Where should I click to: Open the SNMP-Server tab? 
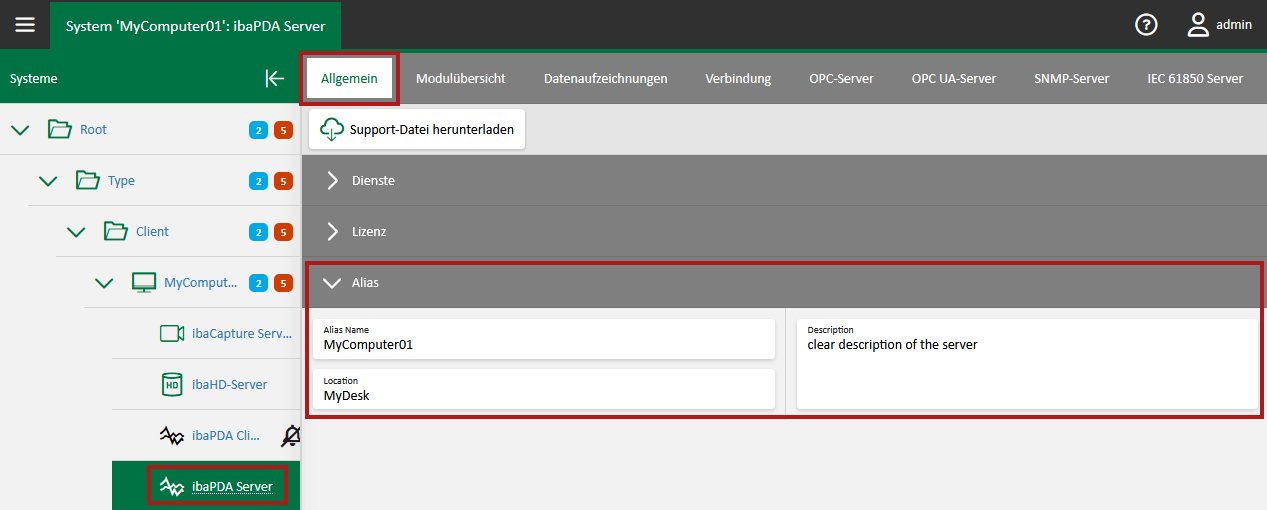(x=1071, y=78)
